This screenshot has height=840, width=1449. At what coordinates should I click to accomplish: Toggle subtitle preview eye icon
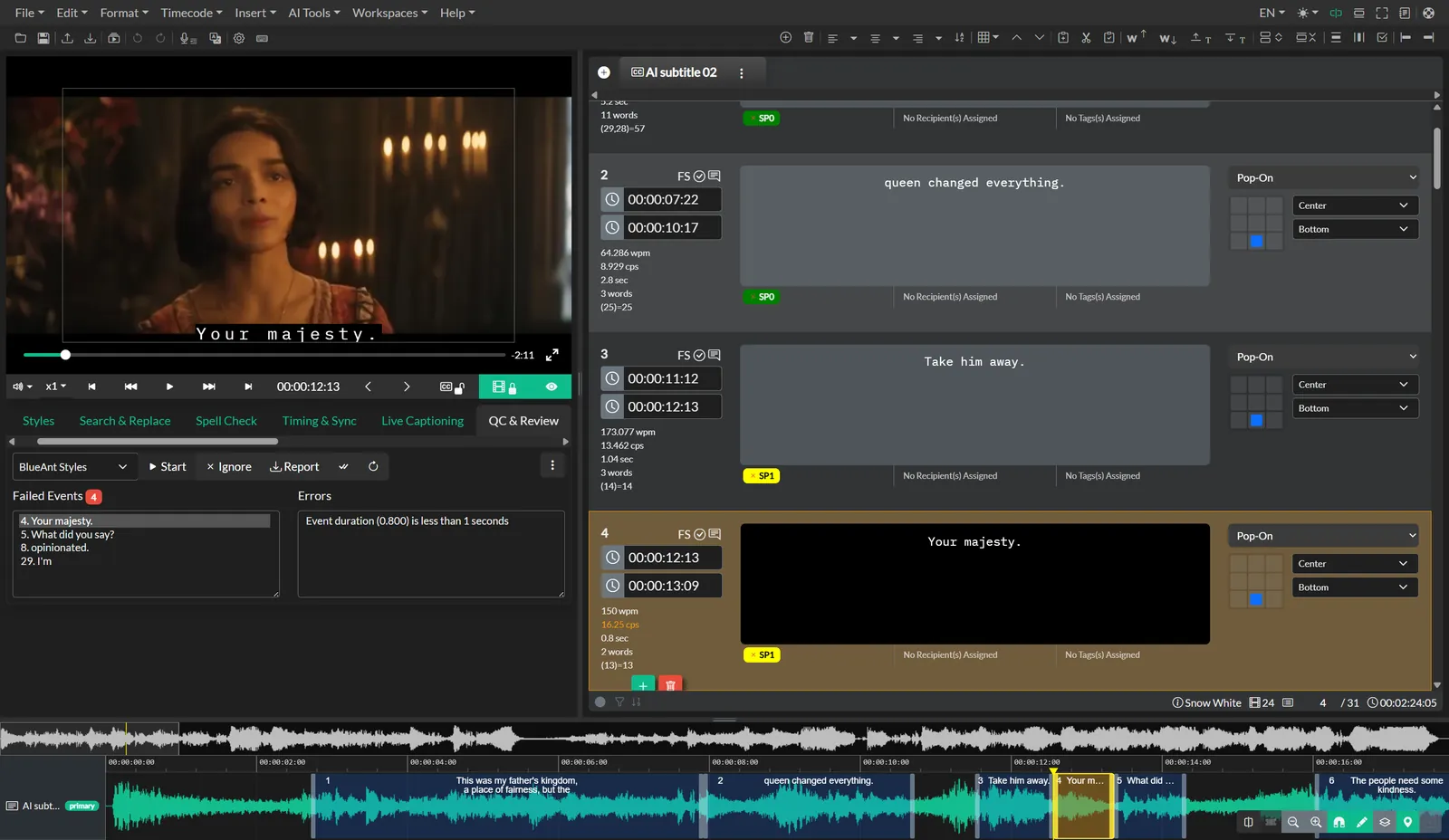click(552, 387)
